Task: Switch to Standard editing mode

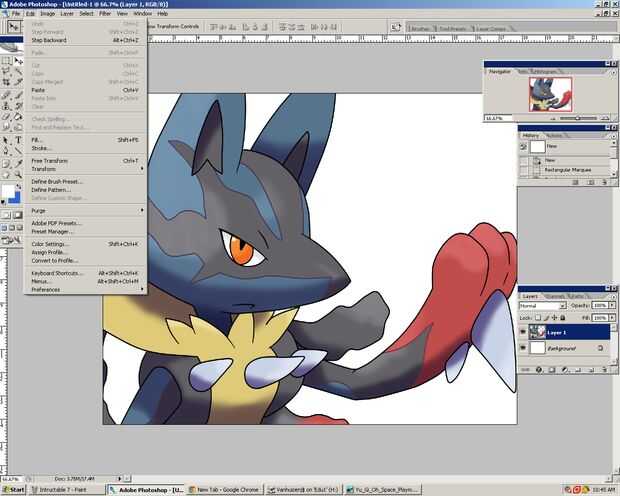Action: point(6,215)
